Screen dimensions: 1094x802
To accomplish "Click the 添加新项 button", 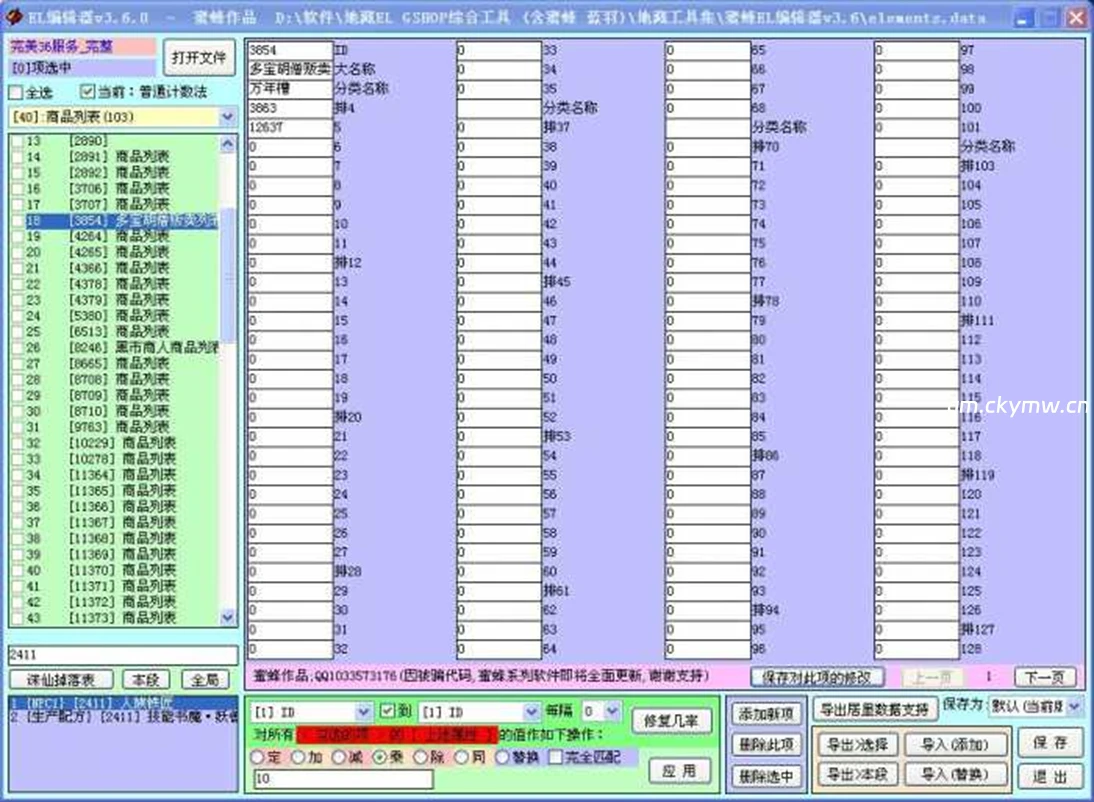I will point(766,714).
